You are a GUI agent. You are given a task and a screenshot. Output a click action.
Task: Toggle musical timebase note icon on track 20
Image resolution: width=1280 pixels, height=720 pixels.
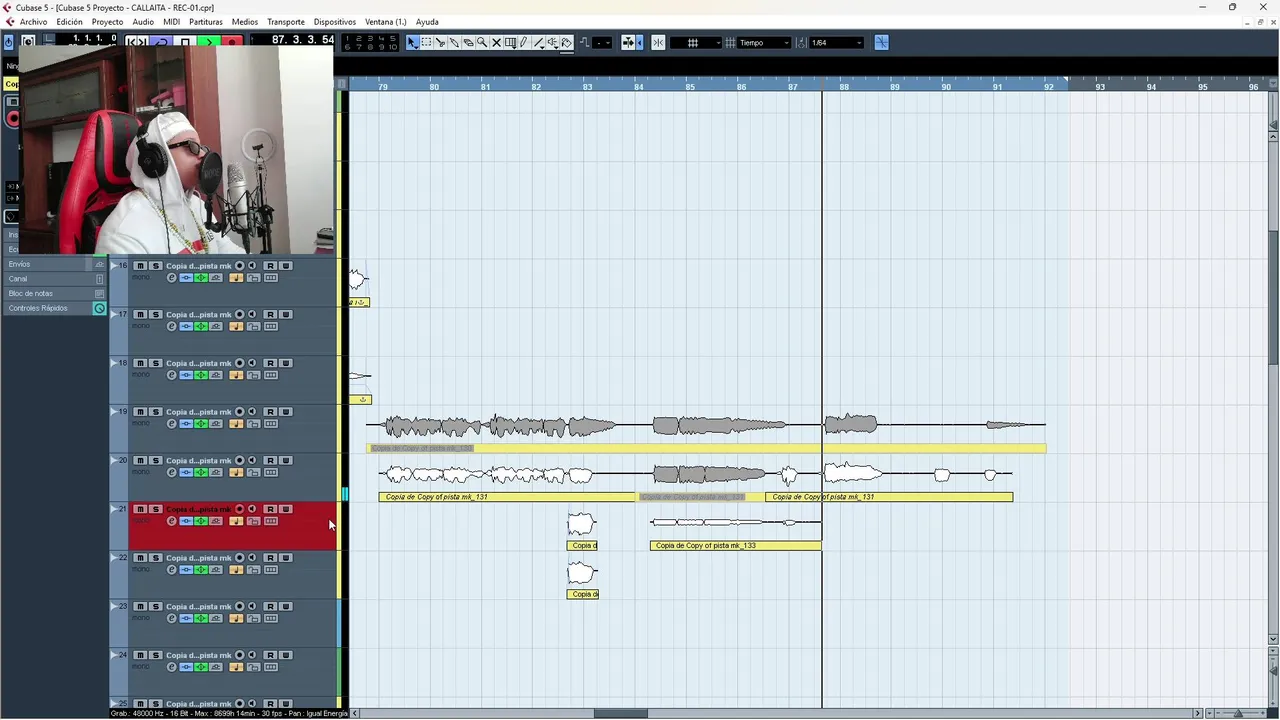[x=236, y=473]
